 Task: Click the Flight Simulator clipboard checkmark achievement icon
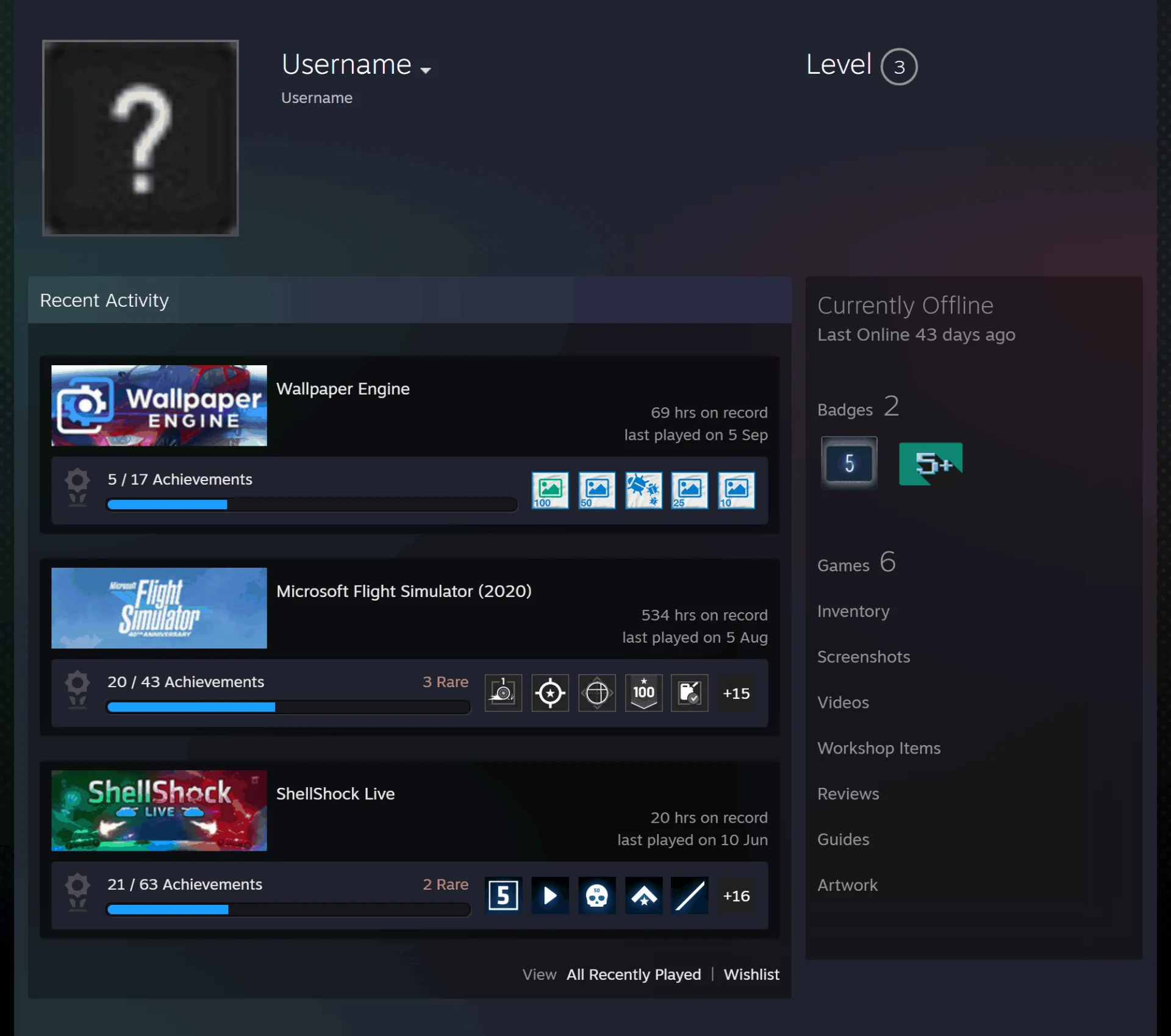pyautogui.click(x=690, y=693)
